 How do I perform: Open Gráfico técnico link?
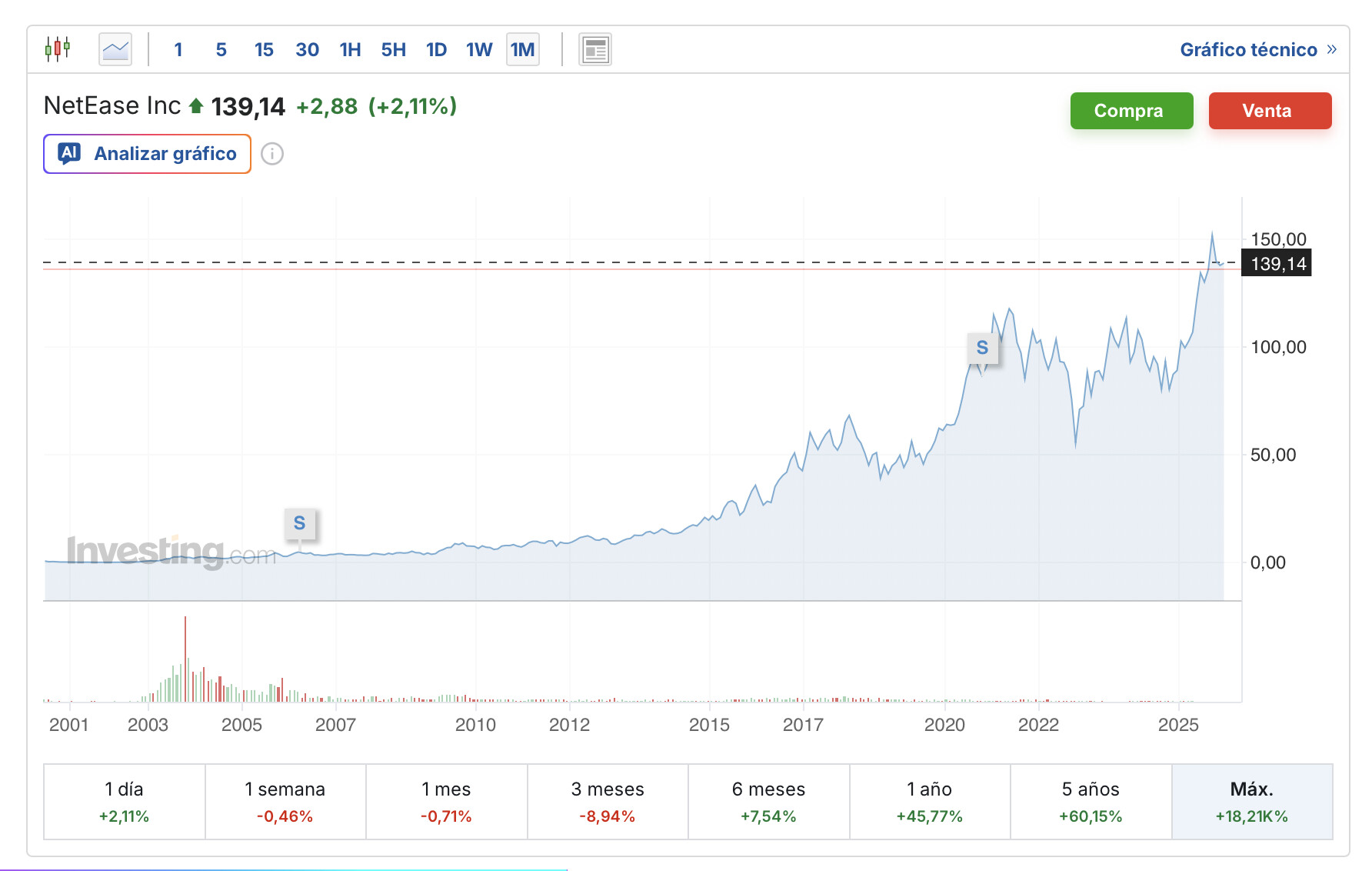(1257, 50)
